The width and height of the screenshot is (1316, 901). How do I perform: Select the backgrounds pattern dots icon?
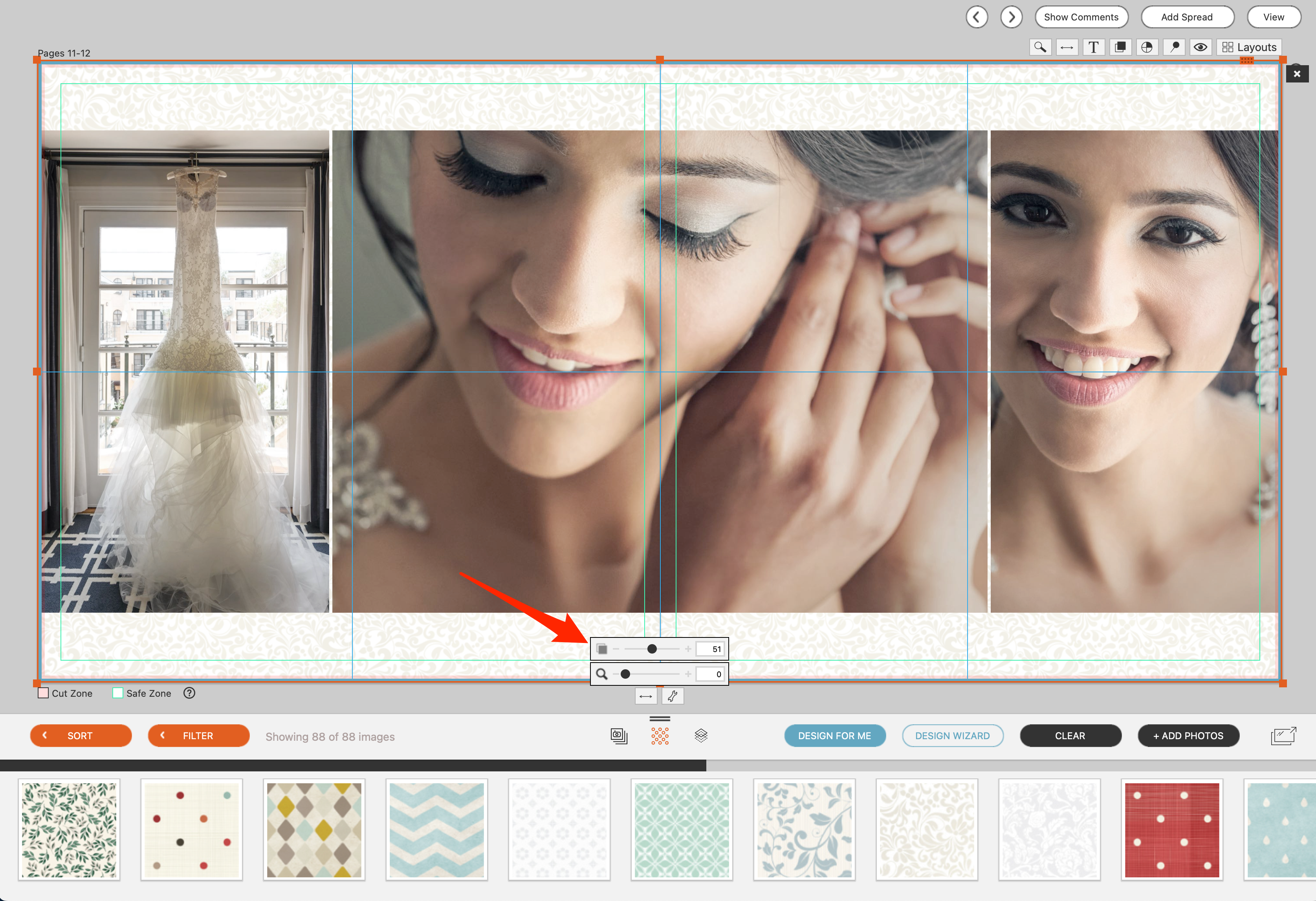pos(660,736)
